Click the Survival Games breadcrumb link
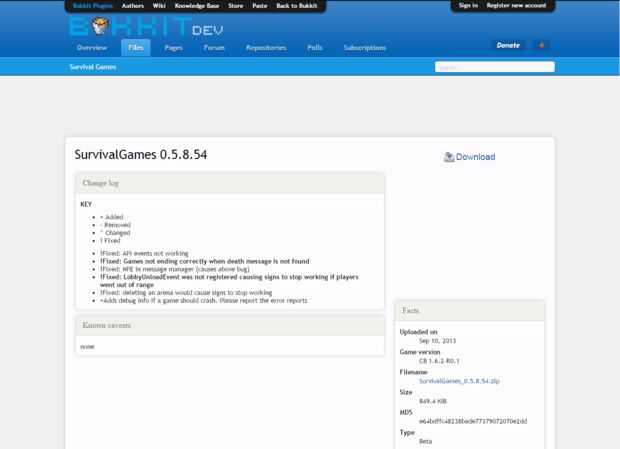This screenshot has width=620, height=449. (93, 67)
